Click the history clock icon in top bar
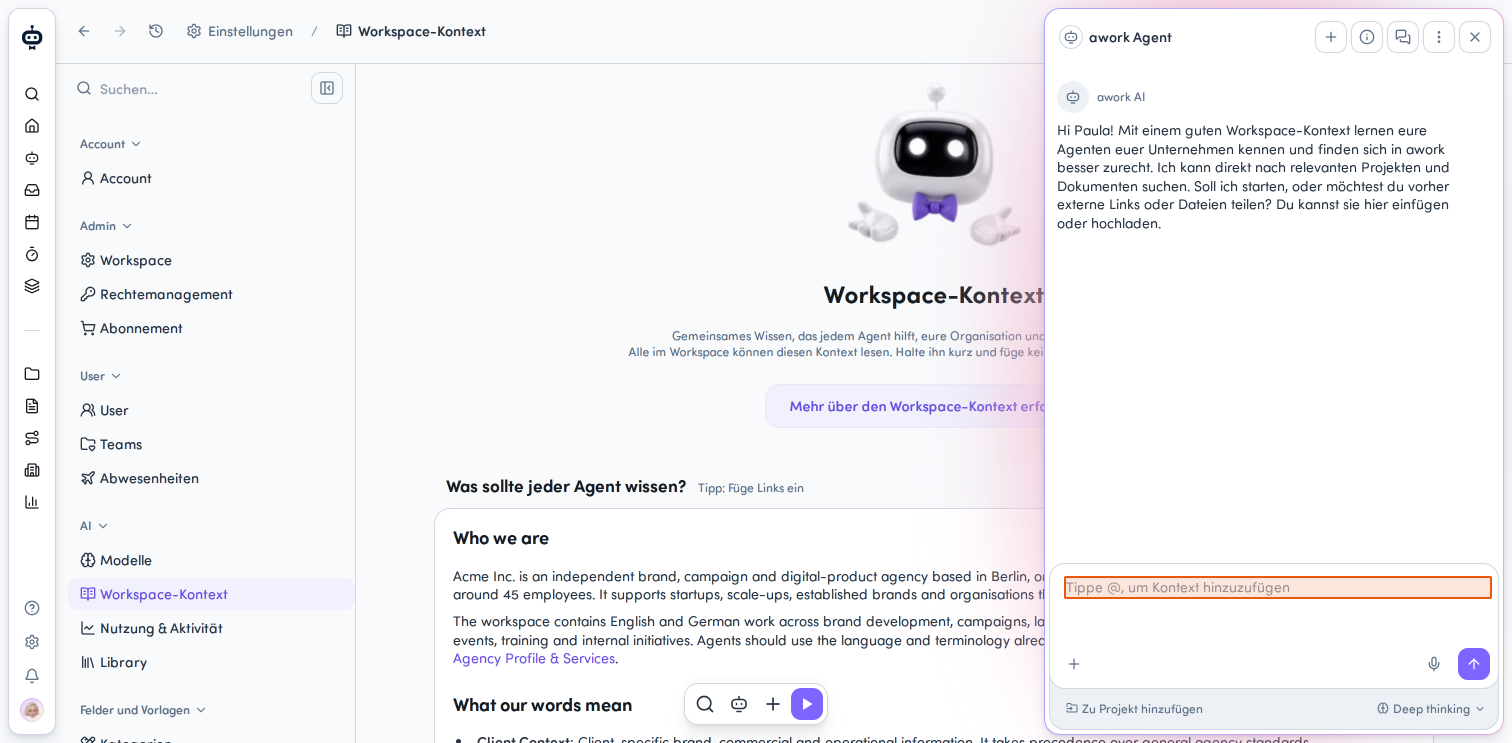The height and width of the screenshot is (743, 1512). 156,31
